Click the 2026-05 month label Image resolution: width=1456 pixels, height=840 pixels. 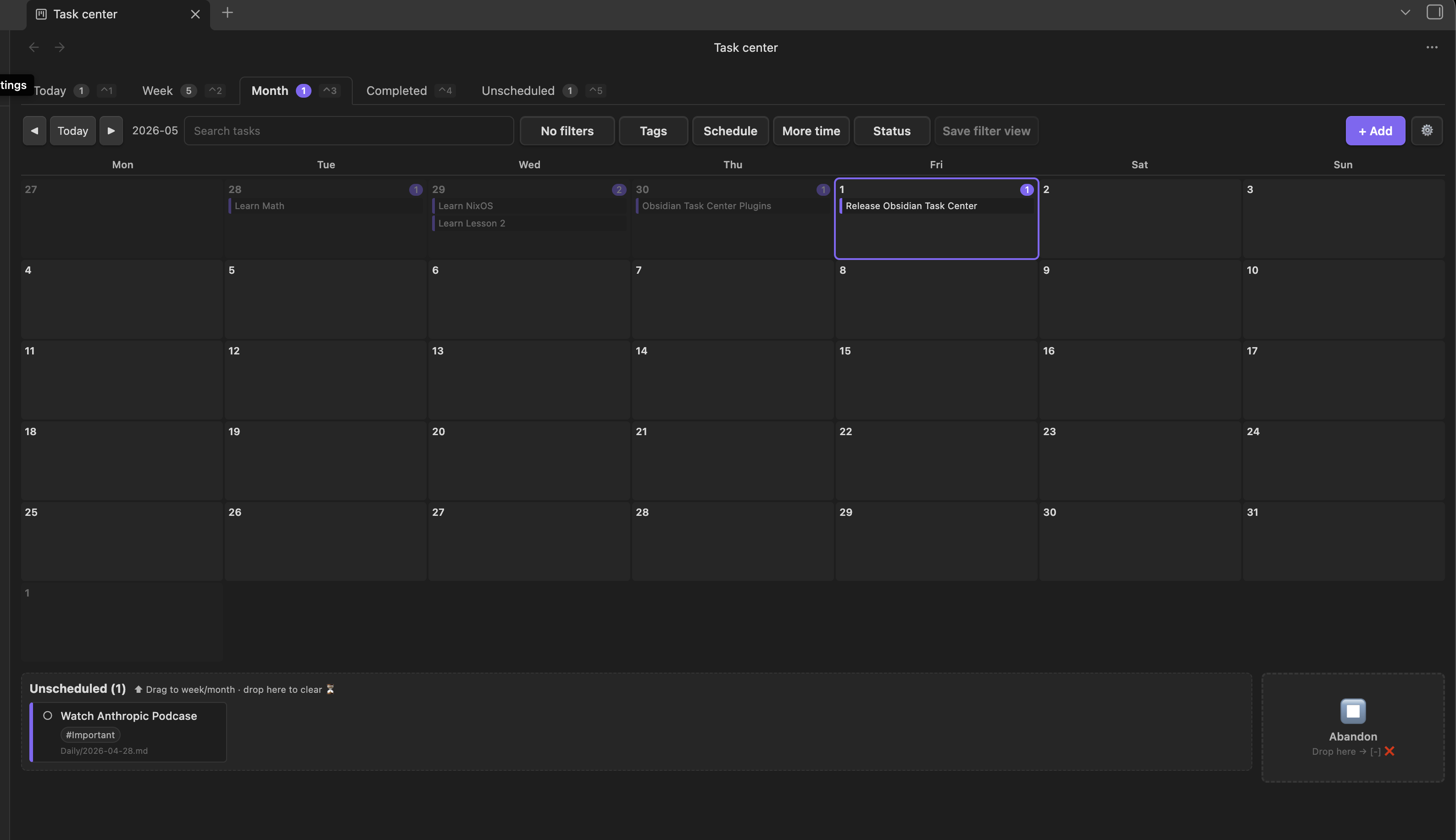(x=155, y=130)
